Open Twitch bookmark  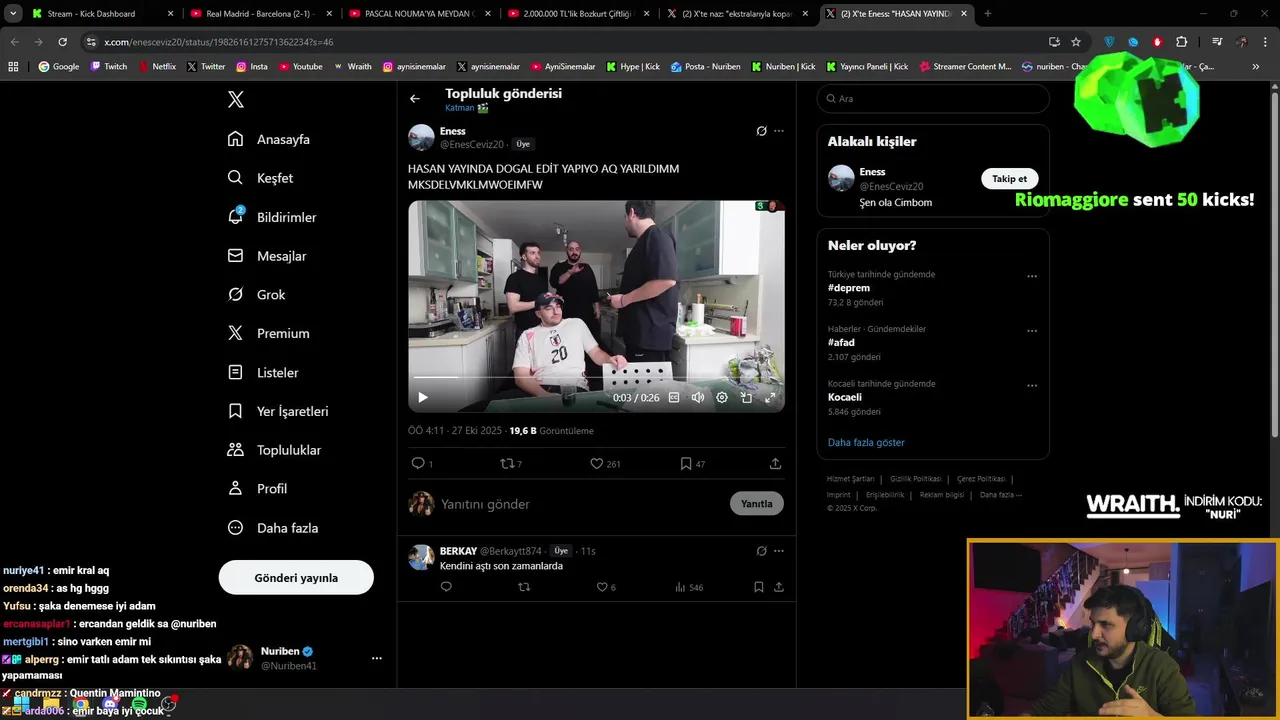(109, 67)
